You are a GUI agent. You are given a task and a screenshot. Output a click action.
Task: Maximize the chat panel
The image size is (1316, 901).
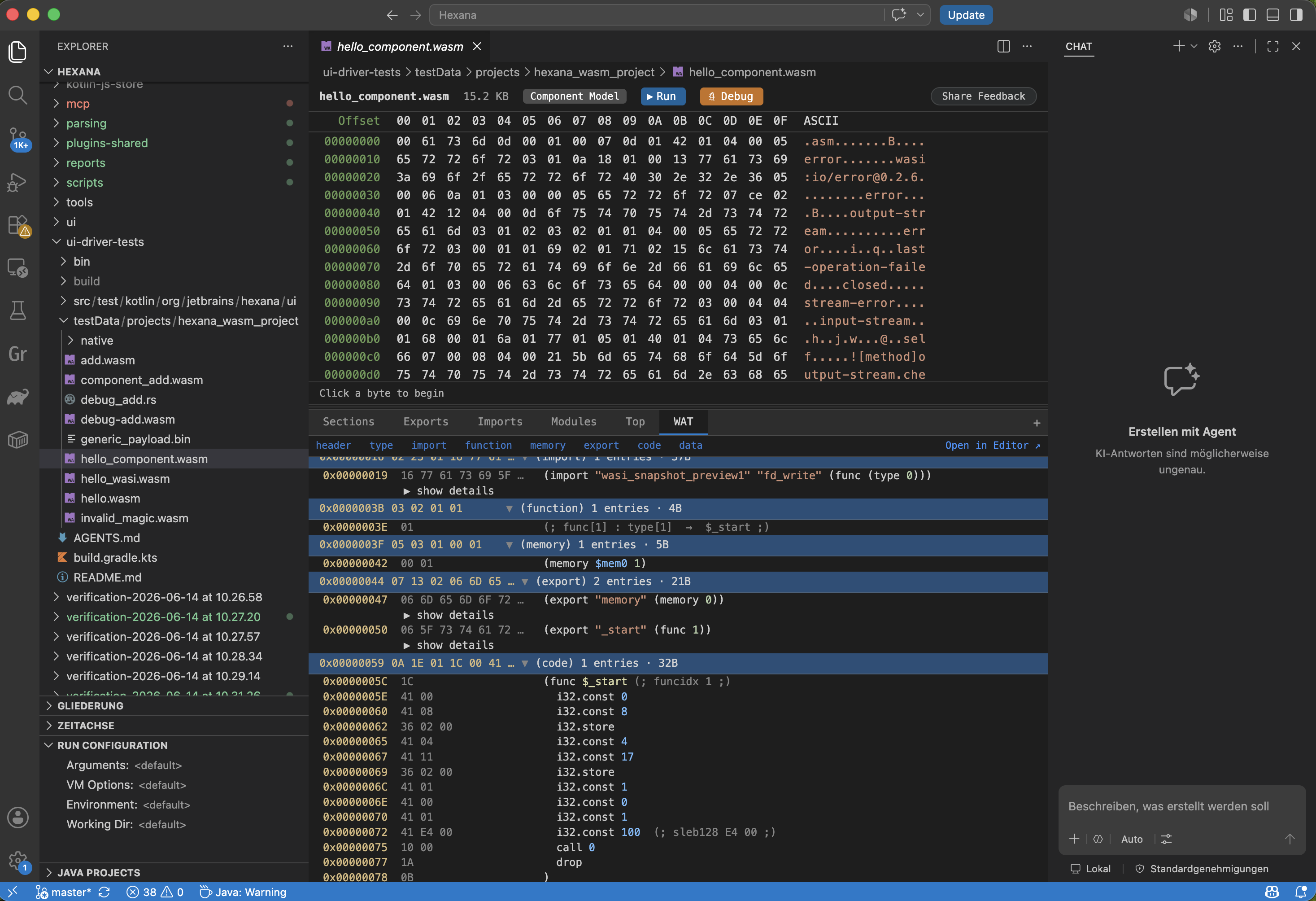(x=1273, y=46)
